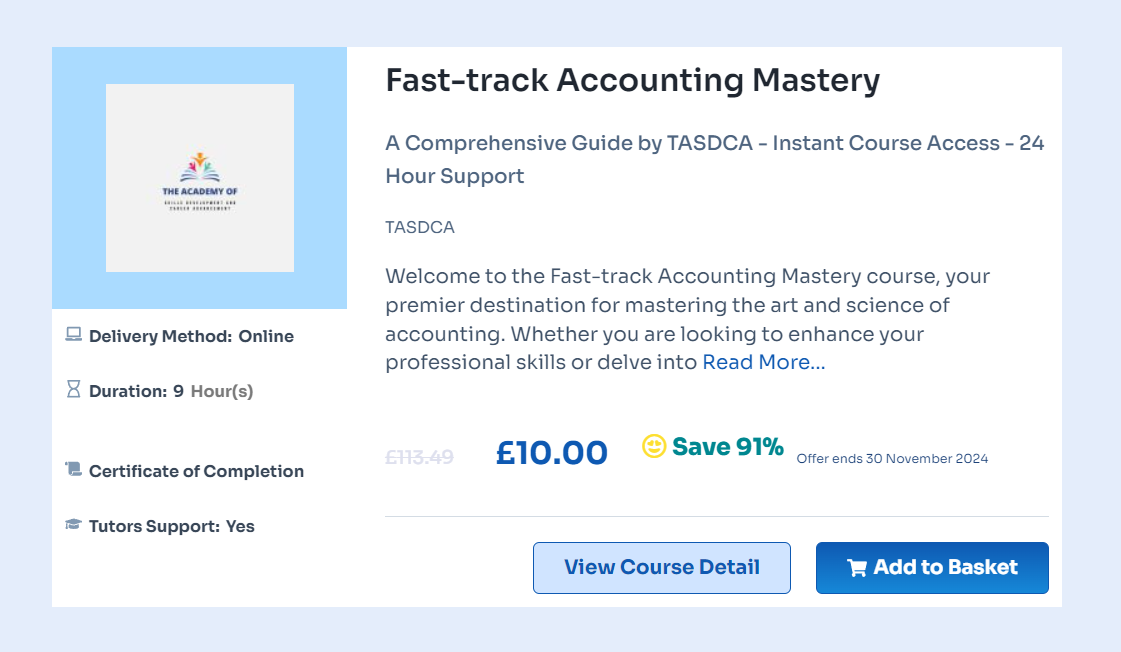Viewport: 1121px width, 652px height.
Task: Click the Offer ends 30 November 2024 note
Action: (892, 459)
